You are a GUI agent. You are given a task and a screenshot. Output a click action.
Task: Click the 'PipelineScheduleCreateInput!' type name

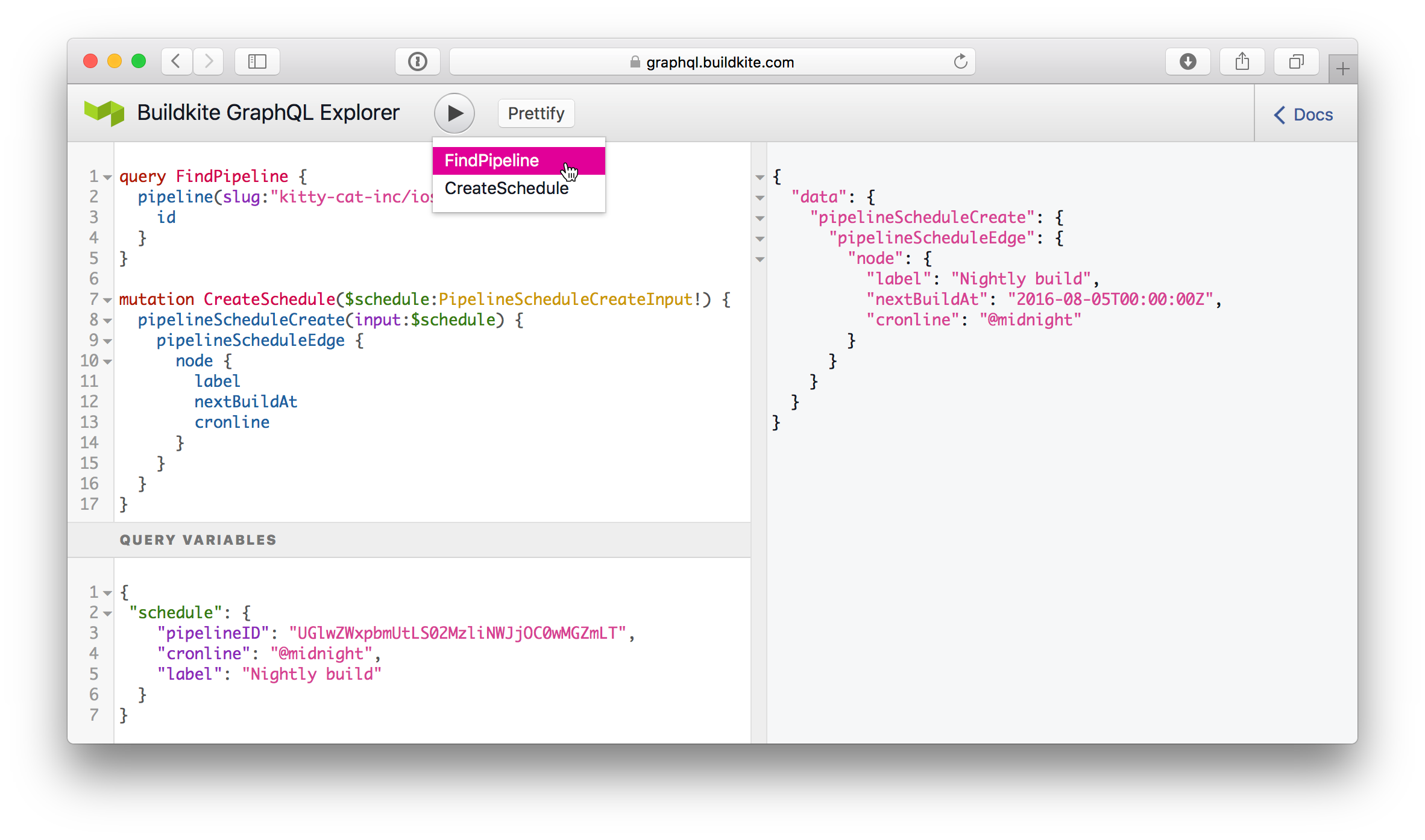tap(570, 299)
